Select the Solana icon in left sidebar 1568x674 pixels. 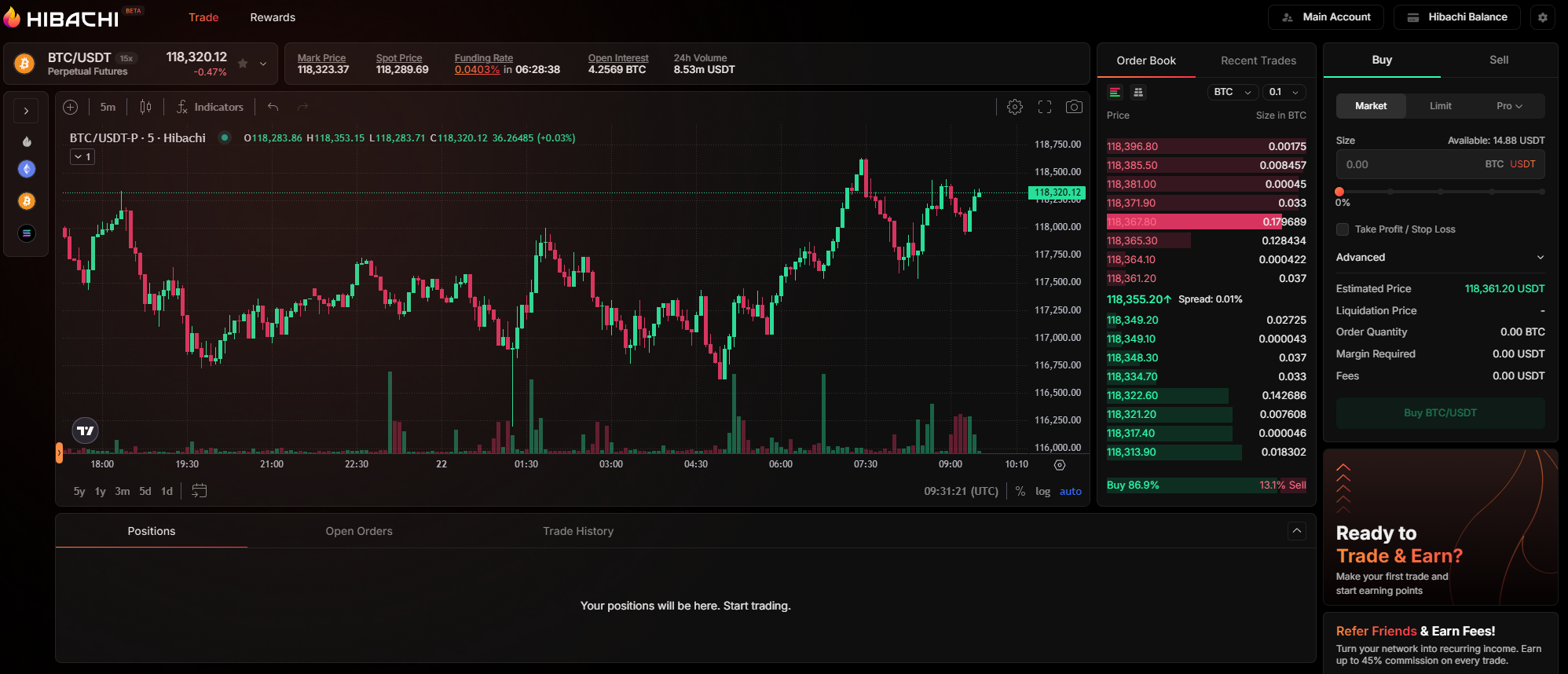point(27,233)
